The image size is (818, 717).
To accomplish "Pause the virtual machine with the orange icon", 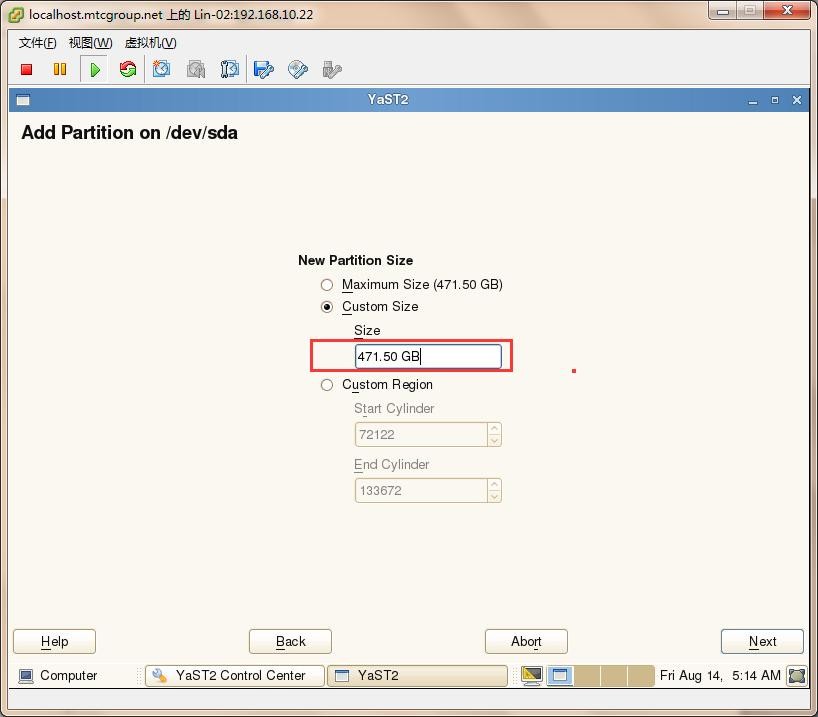I will pyautogui.click(x=60, y=69).
